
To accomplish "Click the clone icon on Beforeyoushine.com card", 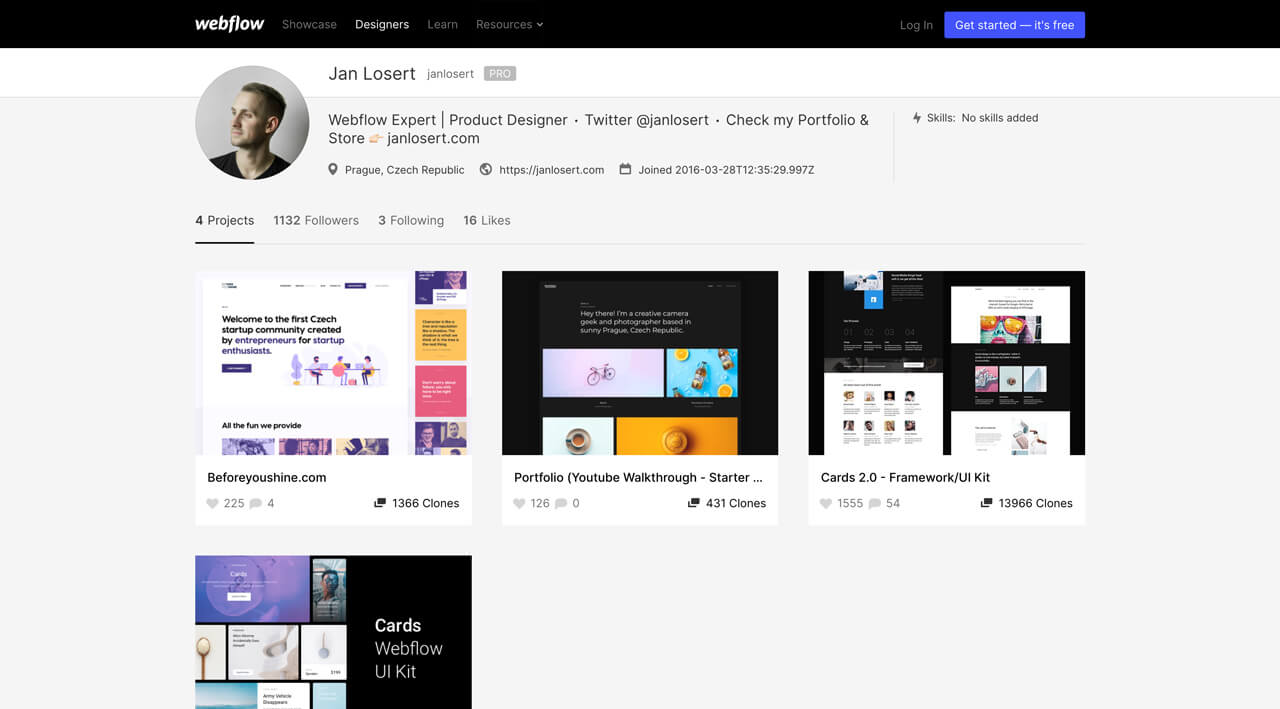I will coord(380,503).
